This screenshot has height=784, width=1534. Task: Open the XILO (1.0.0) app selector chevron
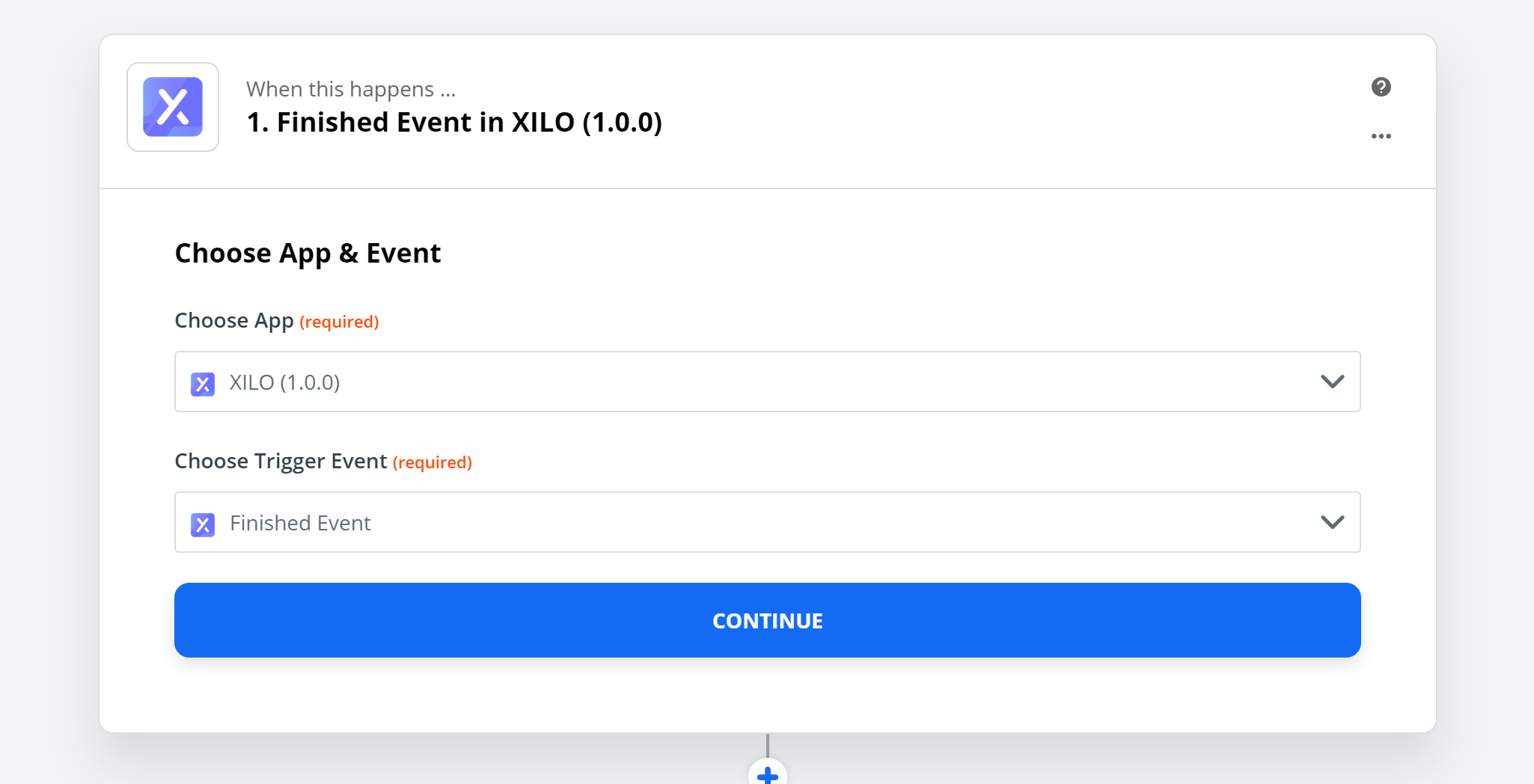tap(1332, 382)
